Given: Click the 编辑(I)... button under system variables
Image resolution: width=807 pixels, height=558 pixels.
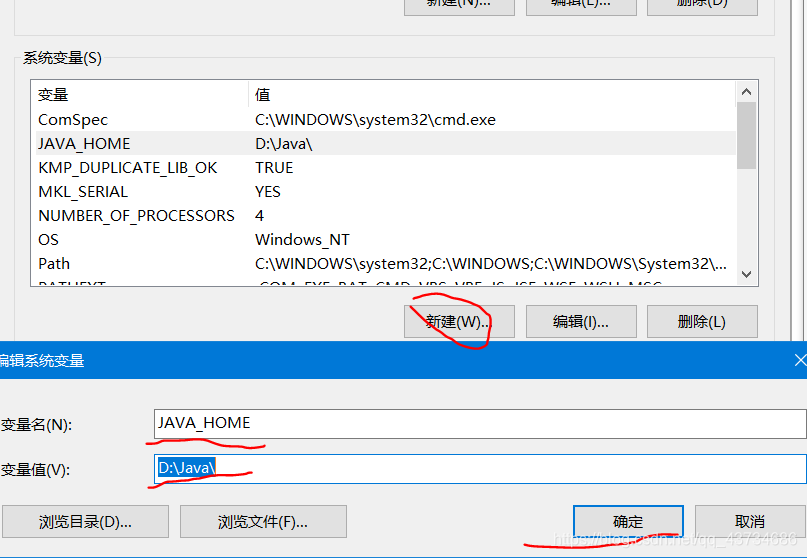Looking at the screenshot, I should [581, 322].
